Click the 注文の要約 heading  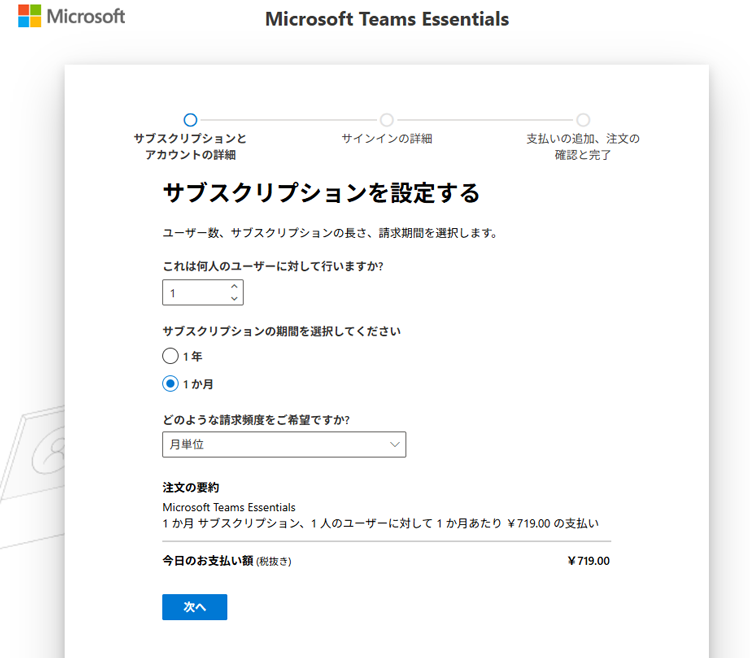191,487
